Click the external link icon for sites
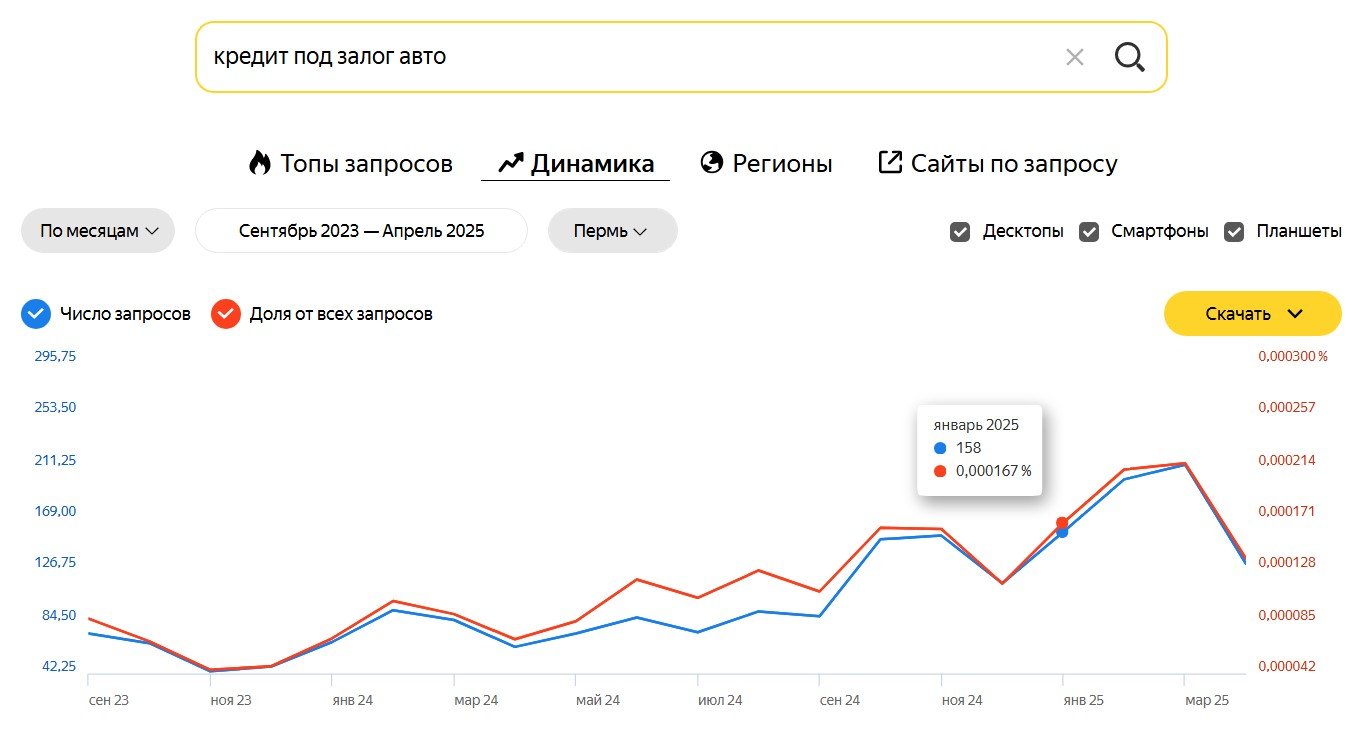 (890, 162)
